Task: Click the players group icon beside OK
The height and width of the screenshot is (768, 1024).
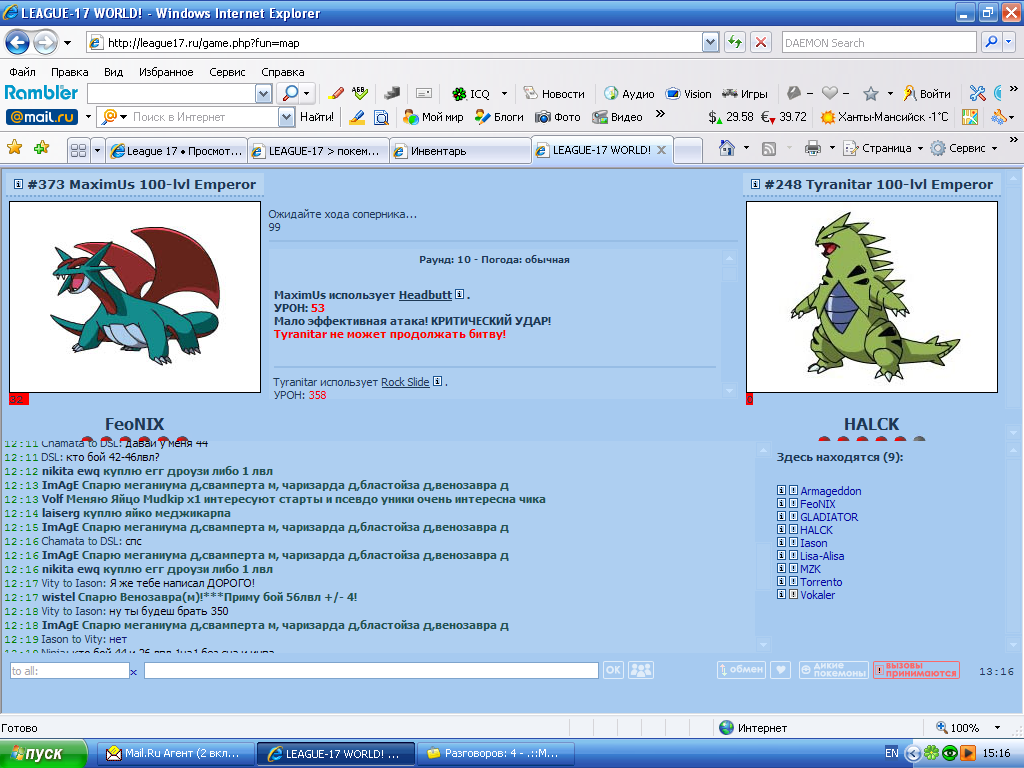Action: coord(641,670)
